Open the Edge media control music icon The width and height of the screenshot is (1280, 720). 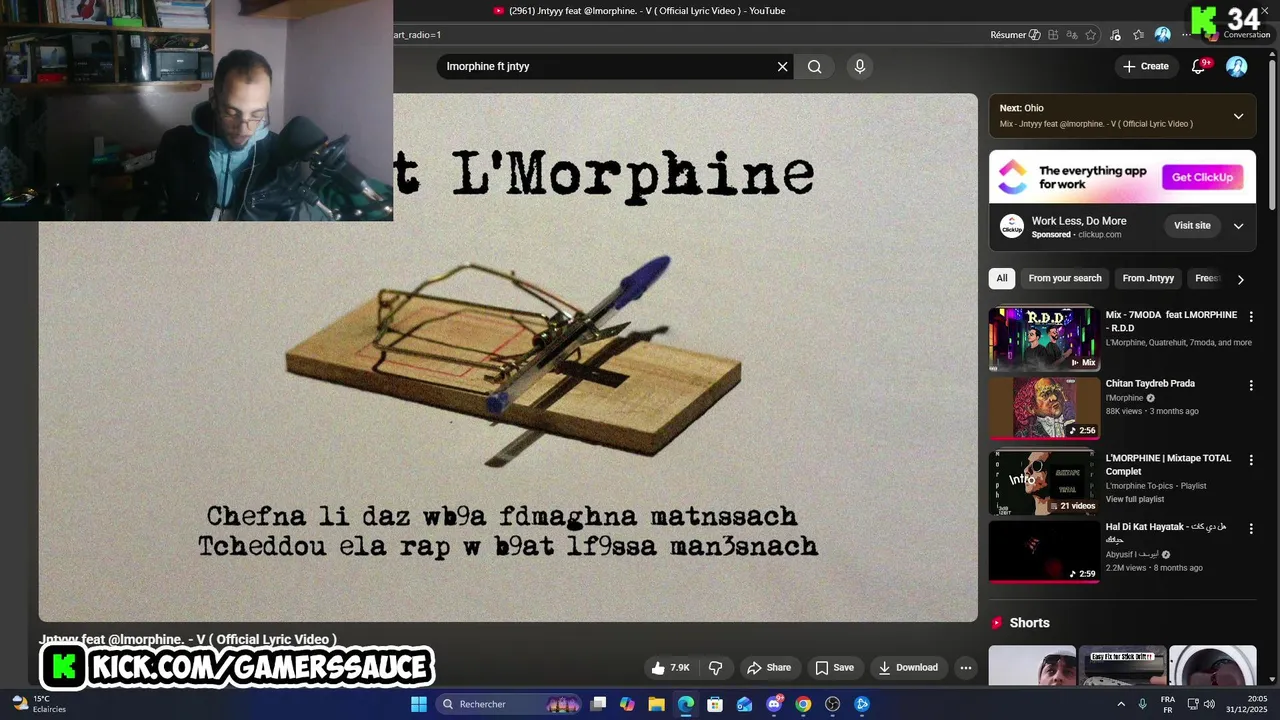click(1116, 35)
